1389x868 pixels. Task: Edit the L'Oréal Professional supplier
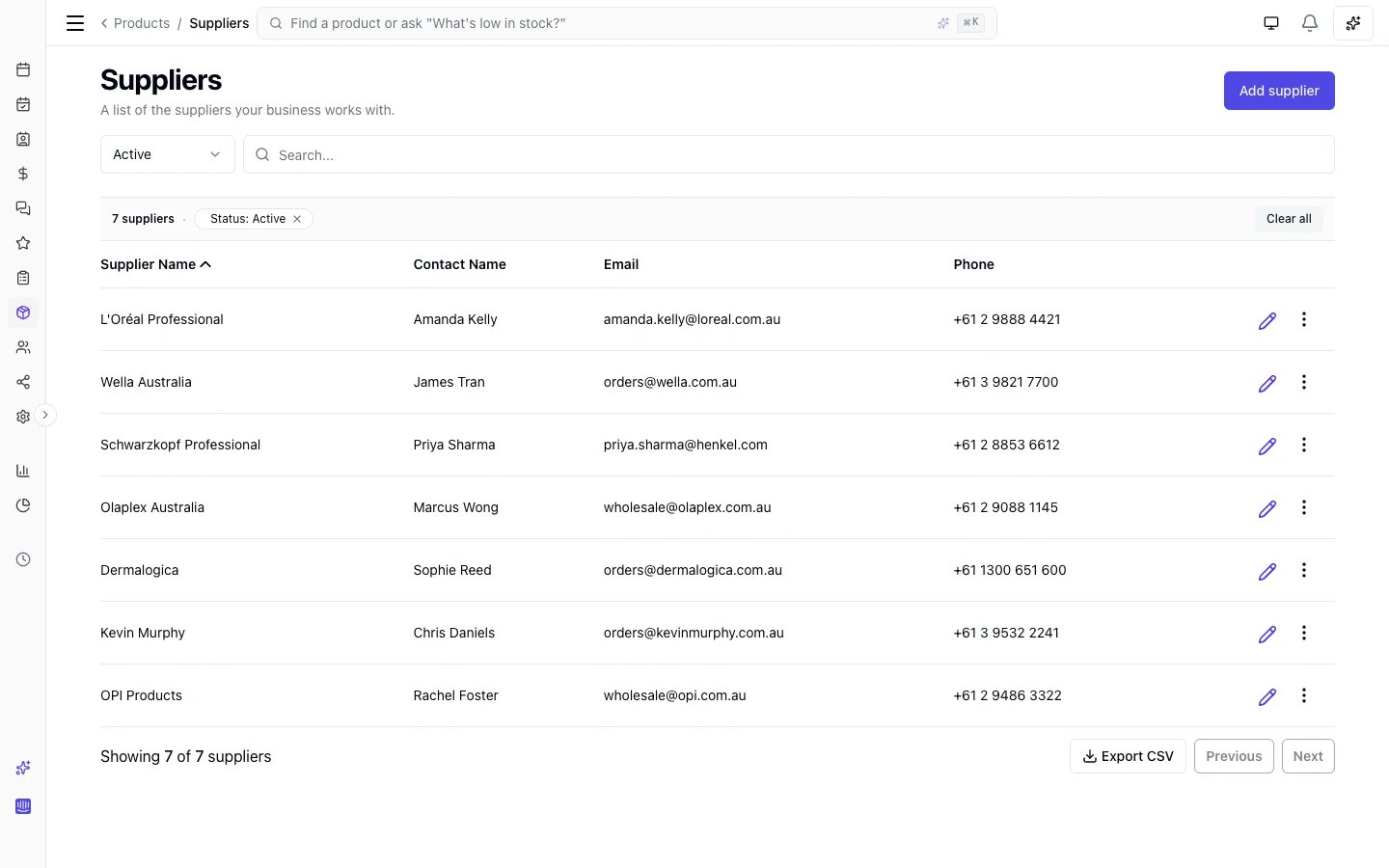click(x=1267, y=320)
